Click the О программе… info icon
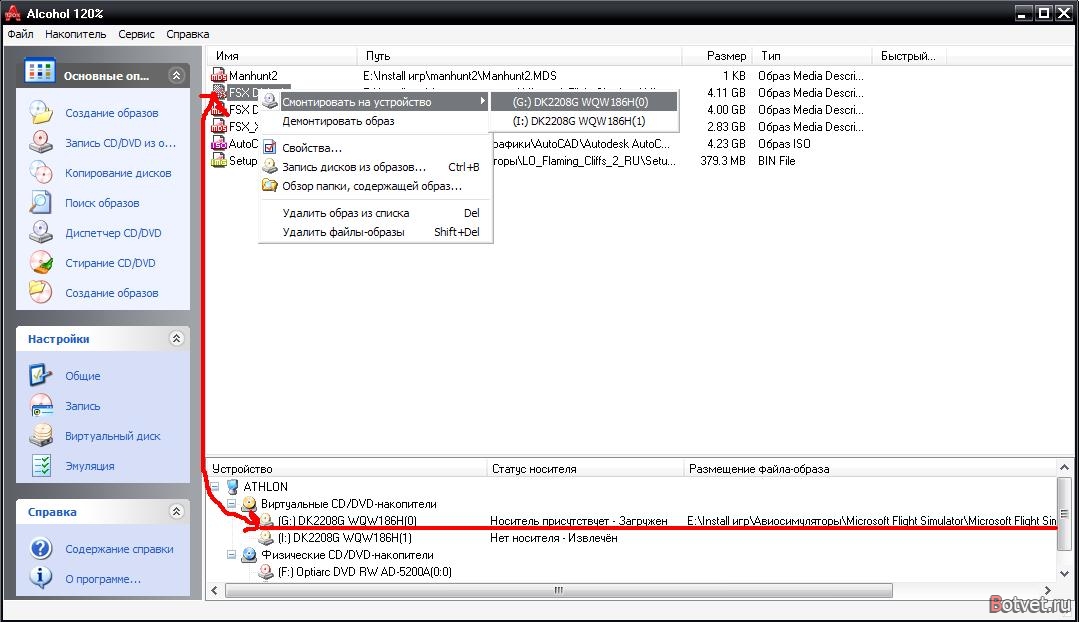The width and height of the screenshot is (1079, 622). [x=41, y=578]
